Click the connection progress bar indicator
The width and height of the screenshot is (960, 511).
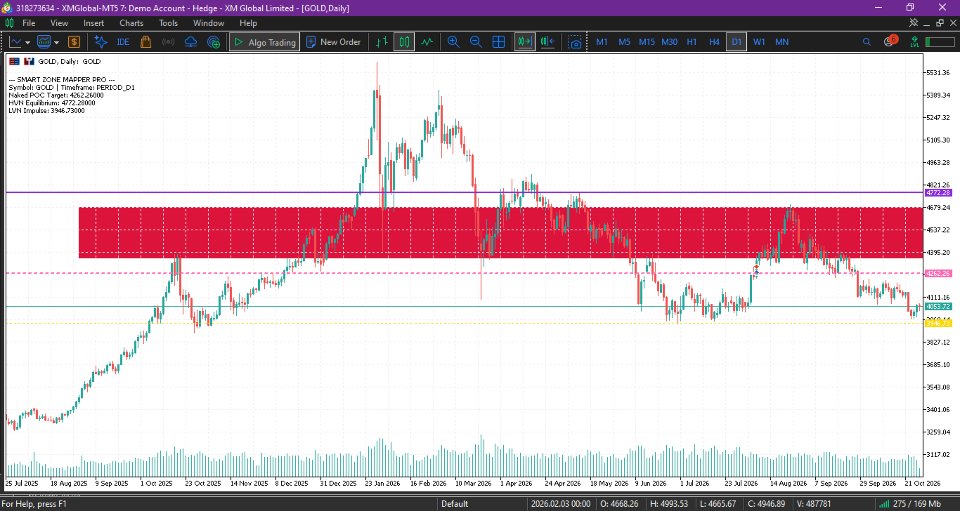[x=940, y=42]
